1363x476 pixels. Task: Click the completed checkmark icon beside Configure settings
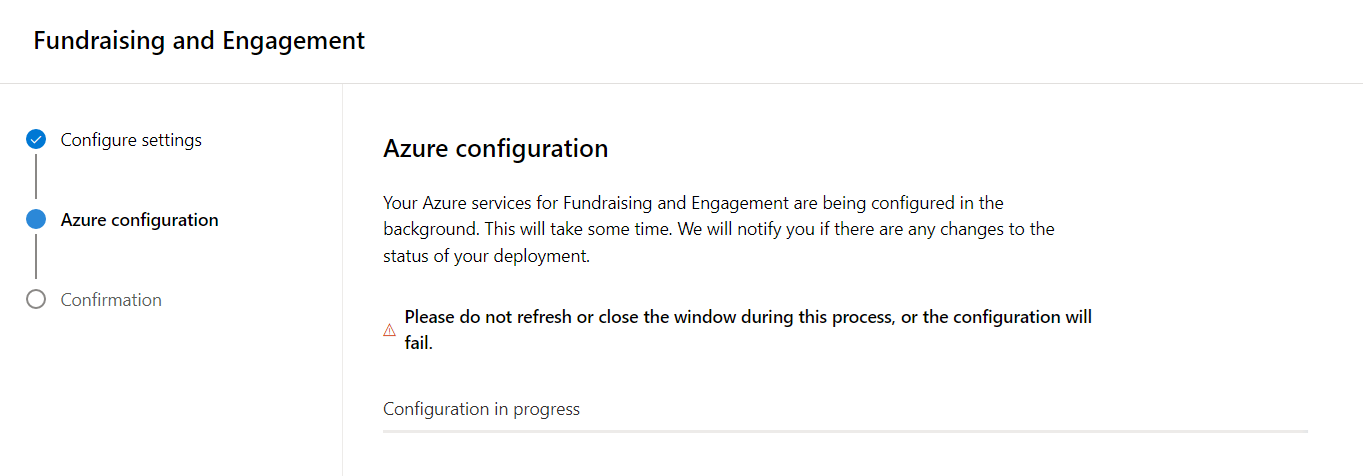tap(36, 140)
